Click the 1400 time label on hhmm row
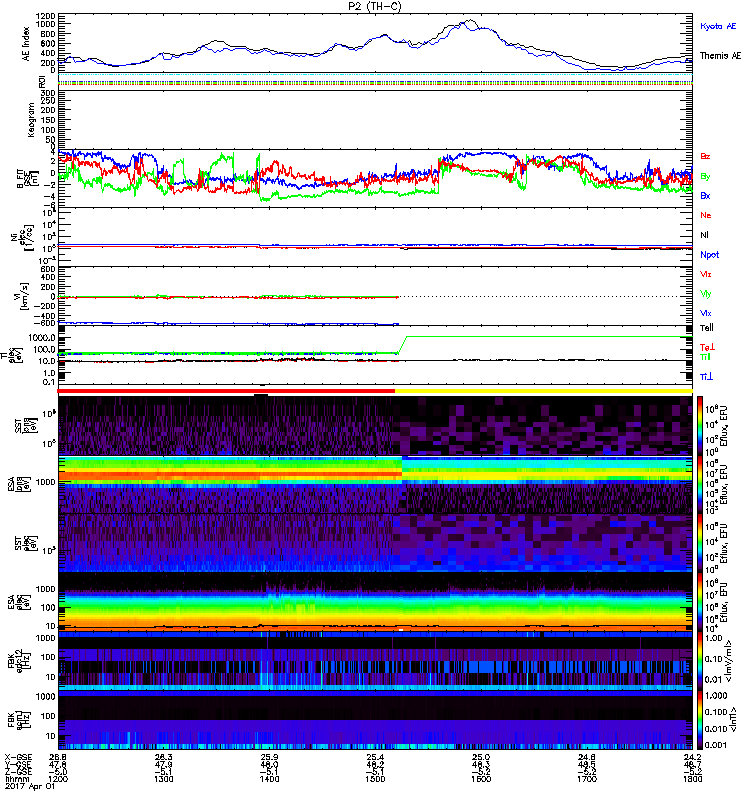Image resolution: width=750 pixels, height=800 pixels. point(269,779)
